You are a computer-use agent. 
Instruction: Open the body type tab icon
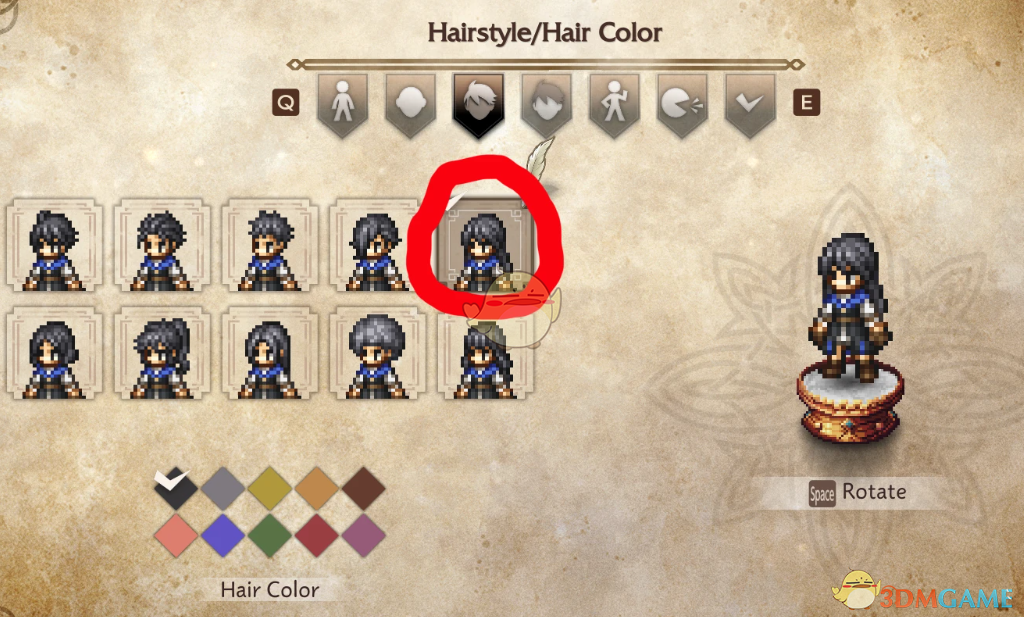point(343,104)
